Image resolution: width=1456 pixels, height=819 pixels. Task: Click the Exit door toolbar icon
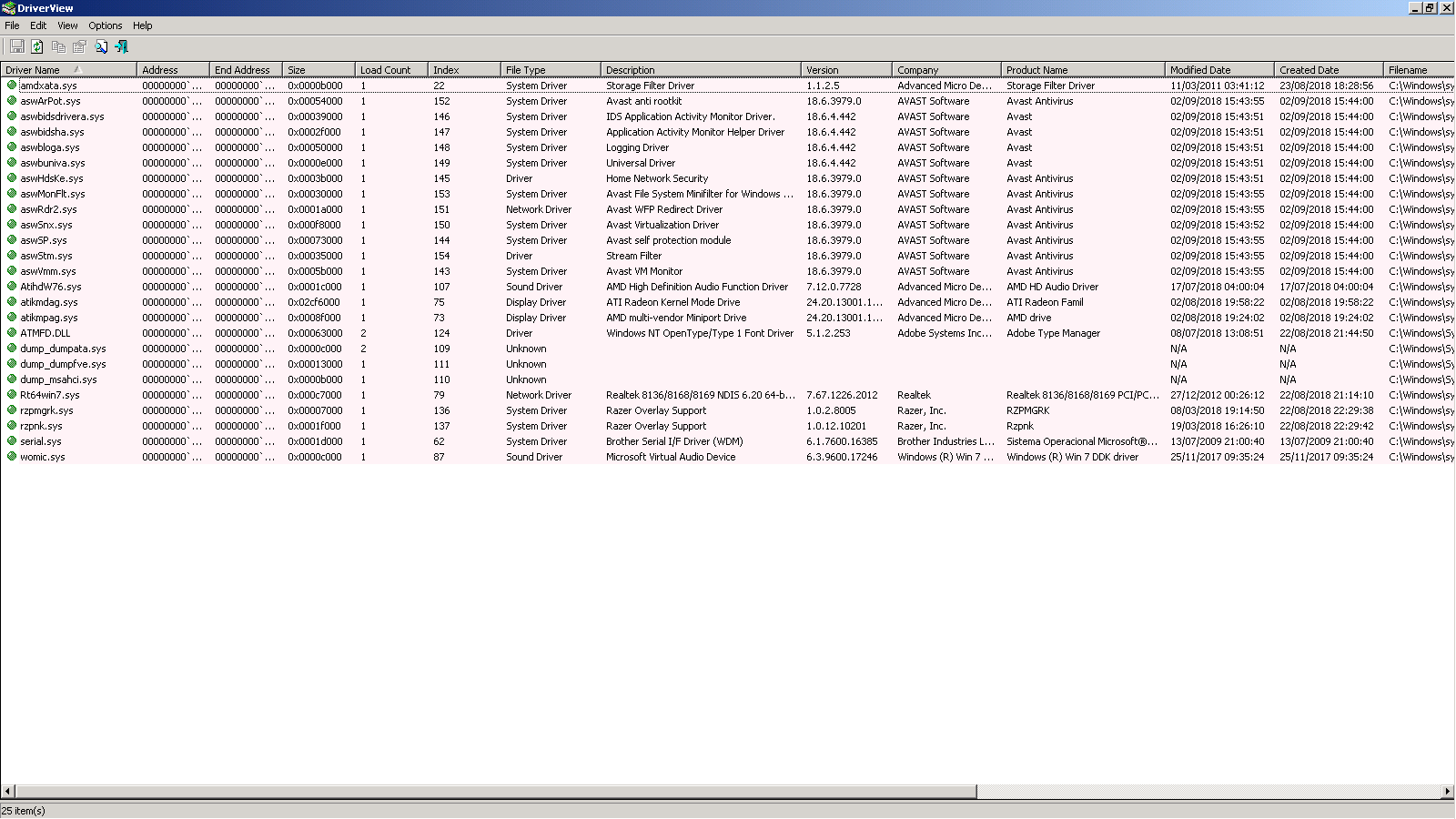click(x=121, y=46)
